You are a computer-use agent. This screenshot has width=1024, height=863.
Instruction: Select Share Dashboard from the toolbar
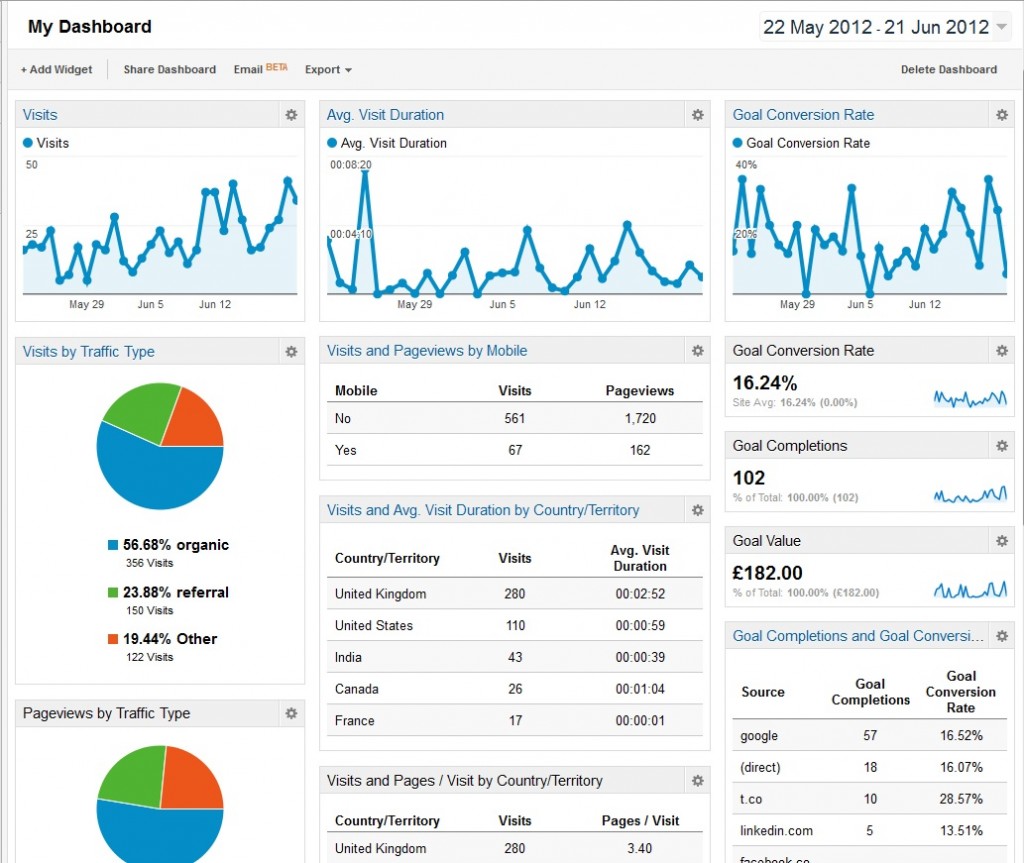pos(168,69)
